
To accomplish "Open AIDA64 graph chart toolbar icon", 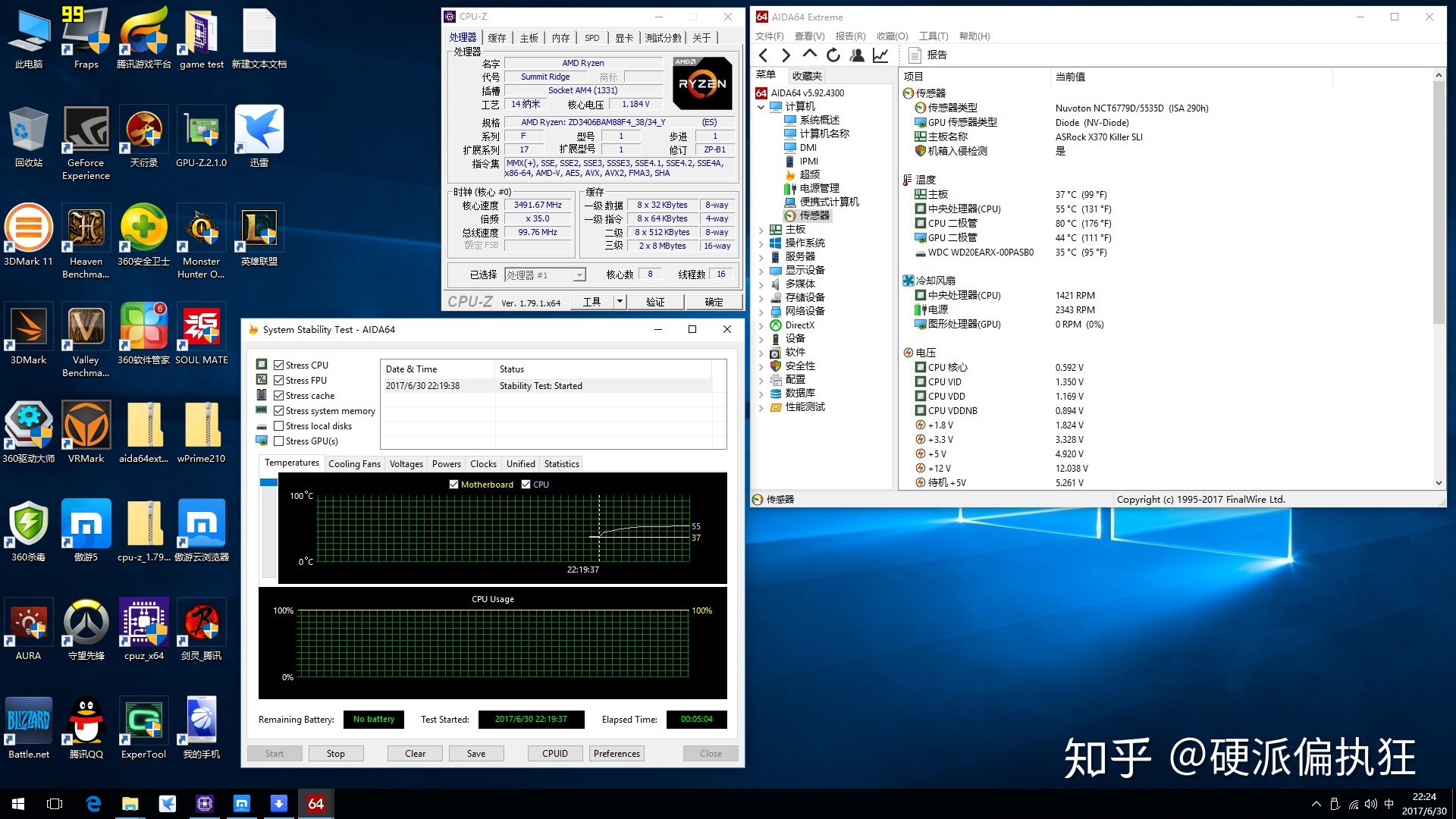I will [x=880, y=55].
